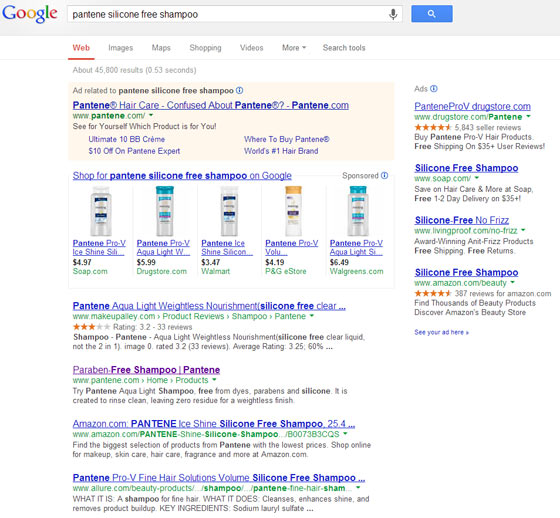Image resolution: width=560 pixels, height=518 pixels.
Task: Open the info icon beside sidebar Ads label
Action: 434,89
